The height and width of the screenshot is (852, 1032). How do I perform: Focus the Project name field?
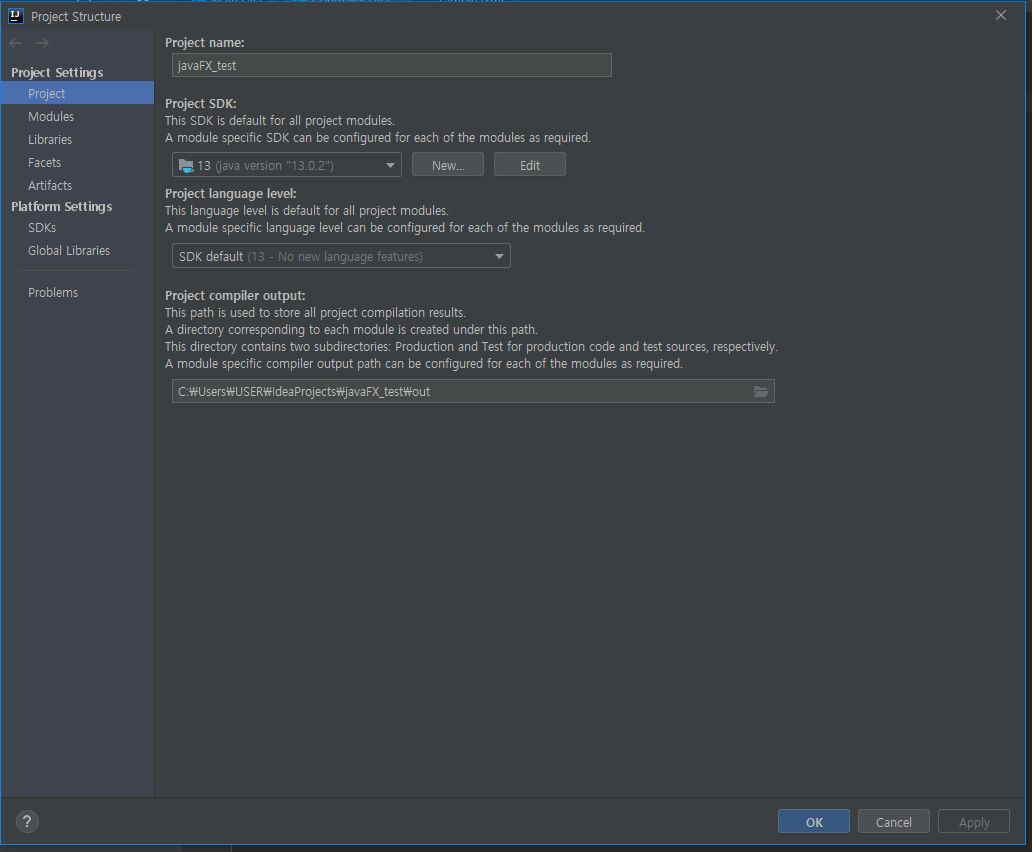click(x=392, y=65)
